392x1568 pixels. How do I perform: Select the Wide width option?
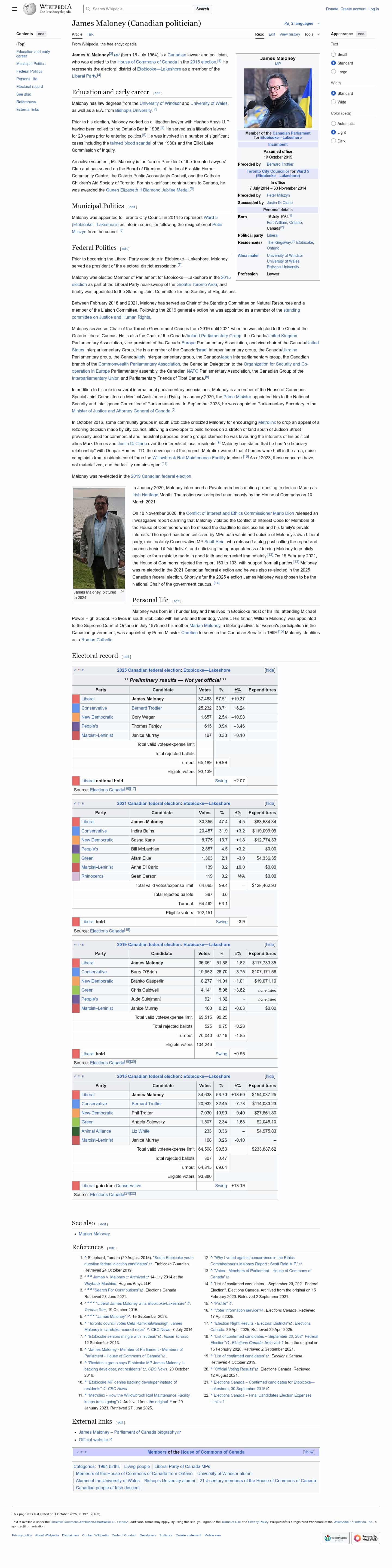(x=333, y=102)
